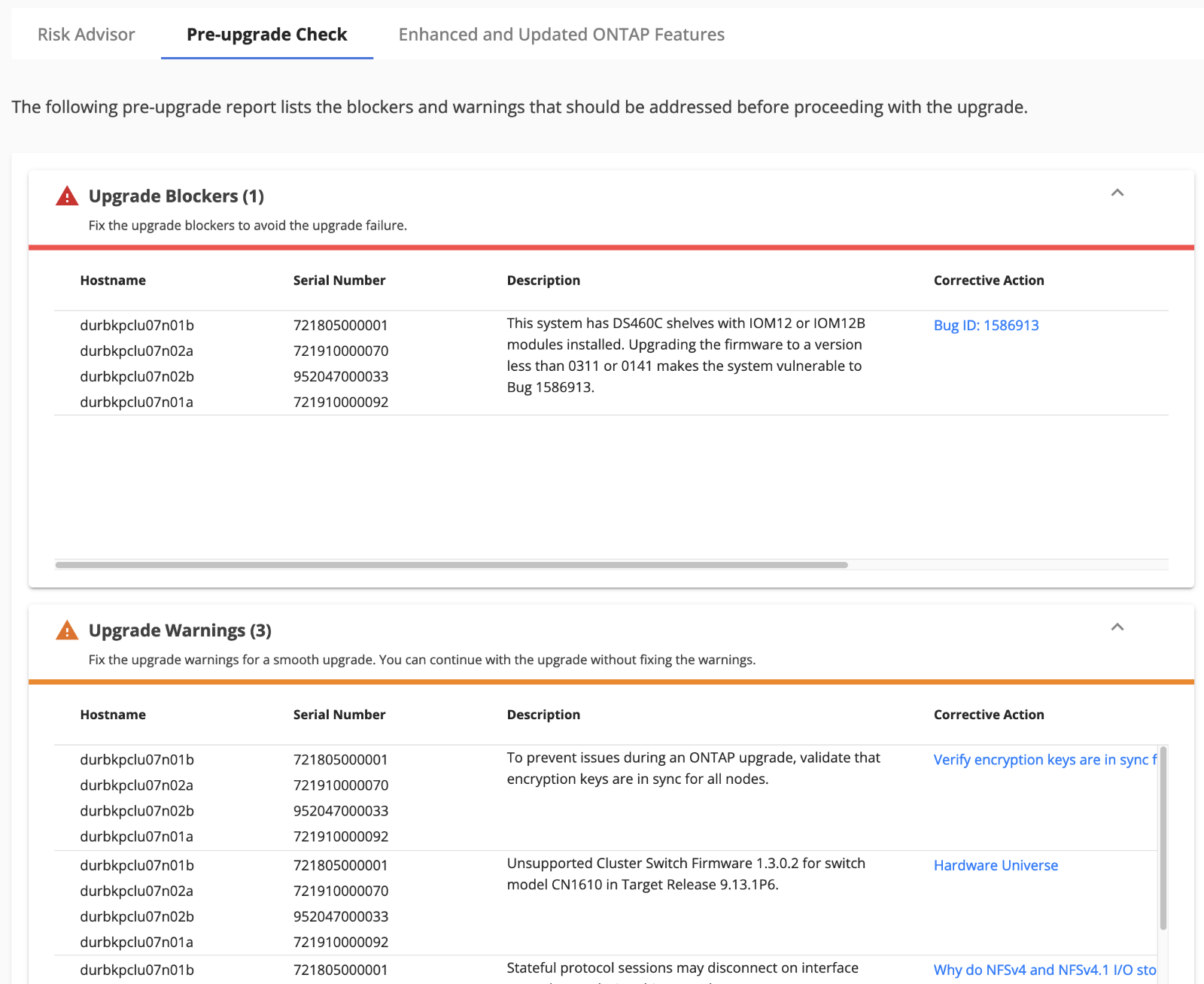Collapse the Upgrade Warnings section
1204x984 pixels.
[1117, 627]
